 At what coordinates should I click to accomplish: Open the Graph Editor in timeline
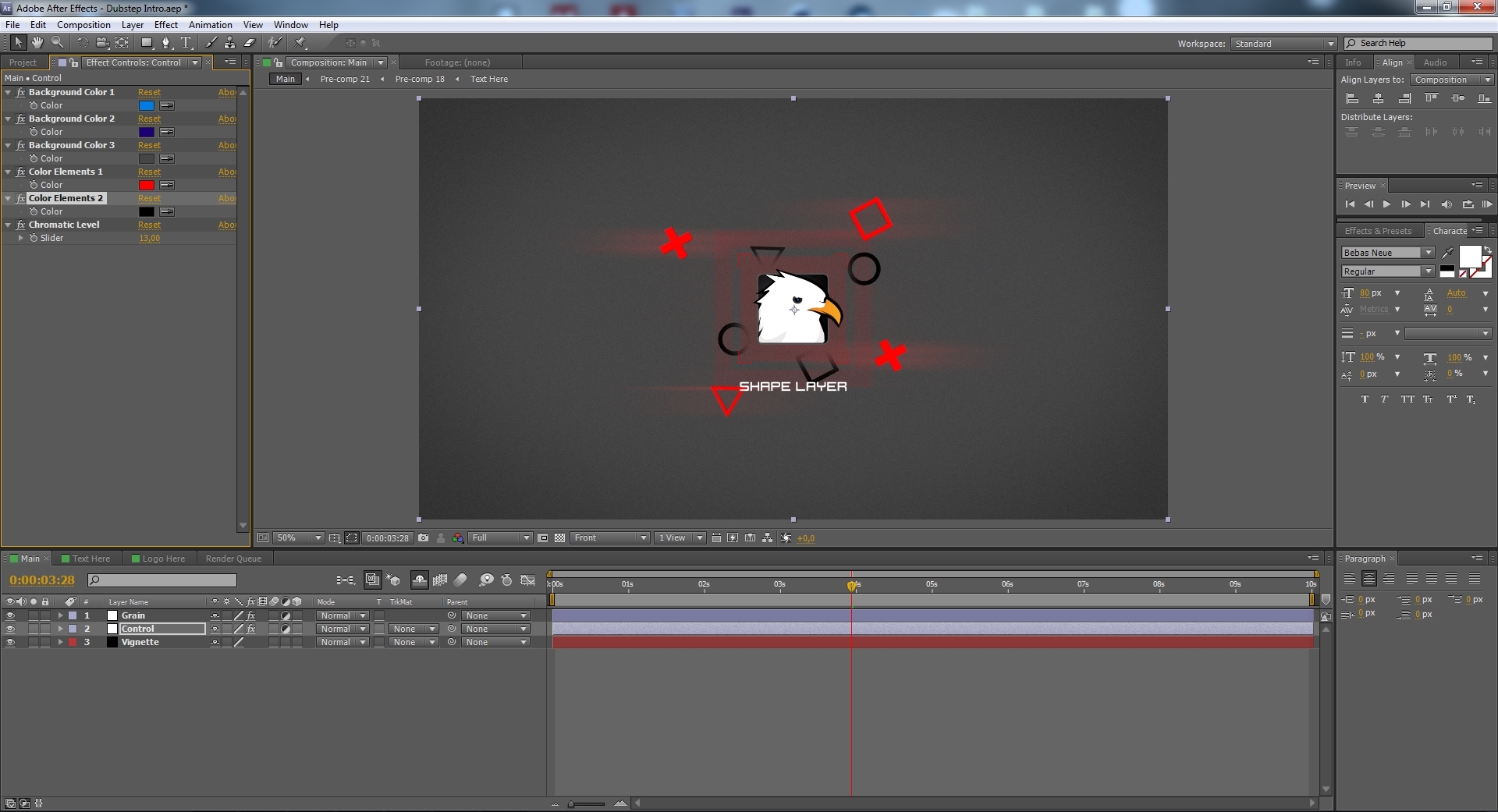528,580
